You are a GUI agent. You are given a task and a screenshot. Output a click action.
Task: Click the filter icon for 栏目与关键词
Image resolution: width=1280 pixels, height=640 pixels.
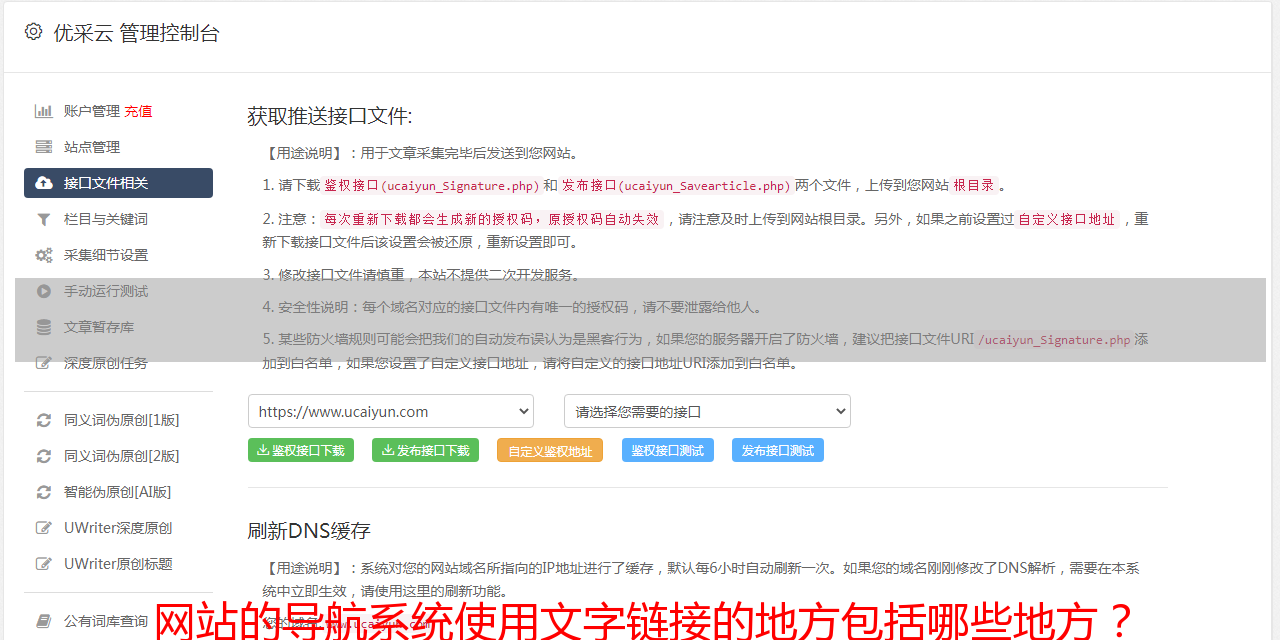pyautogui.click(x=44, y=219)
